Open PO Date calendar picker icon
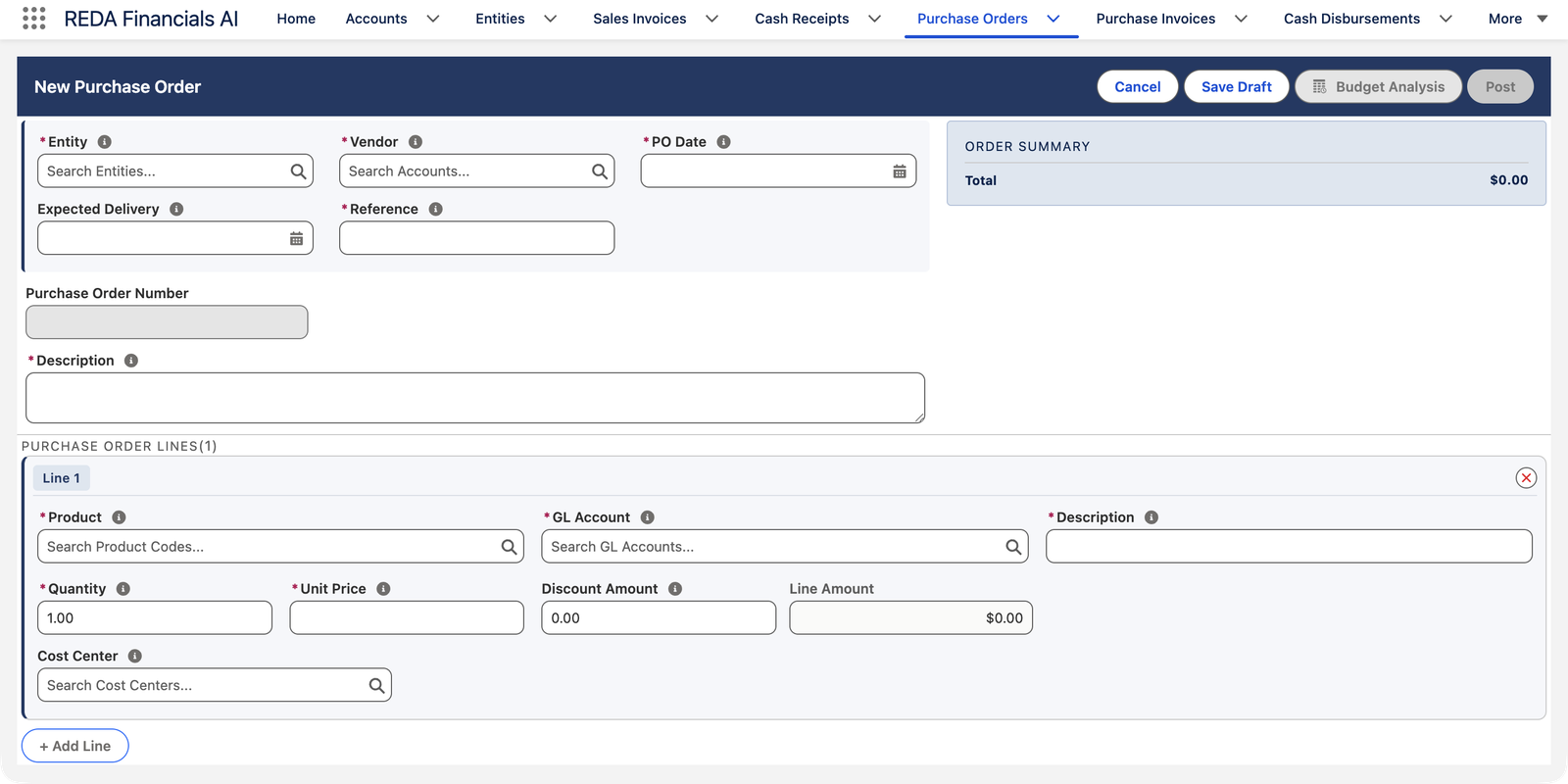This screenshot has height=784, width=1568. click(900, 171)
